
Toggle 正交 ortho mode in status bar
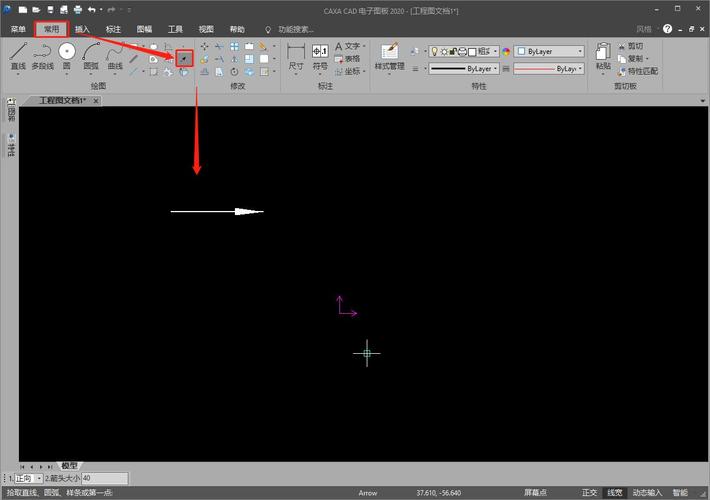pyautogui.click(x=590, y=493)
